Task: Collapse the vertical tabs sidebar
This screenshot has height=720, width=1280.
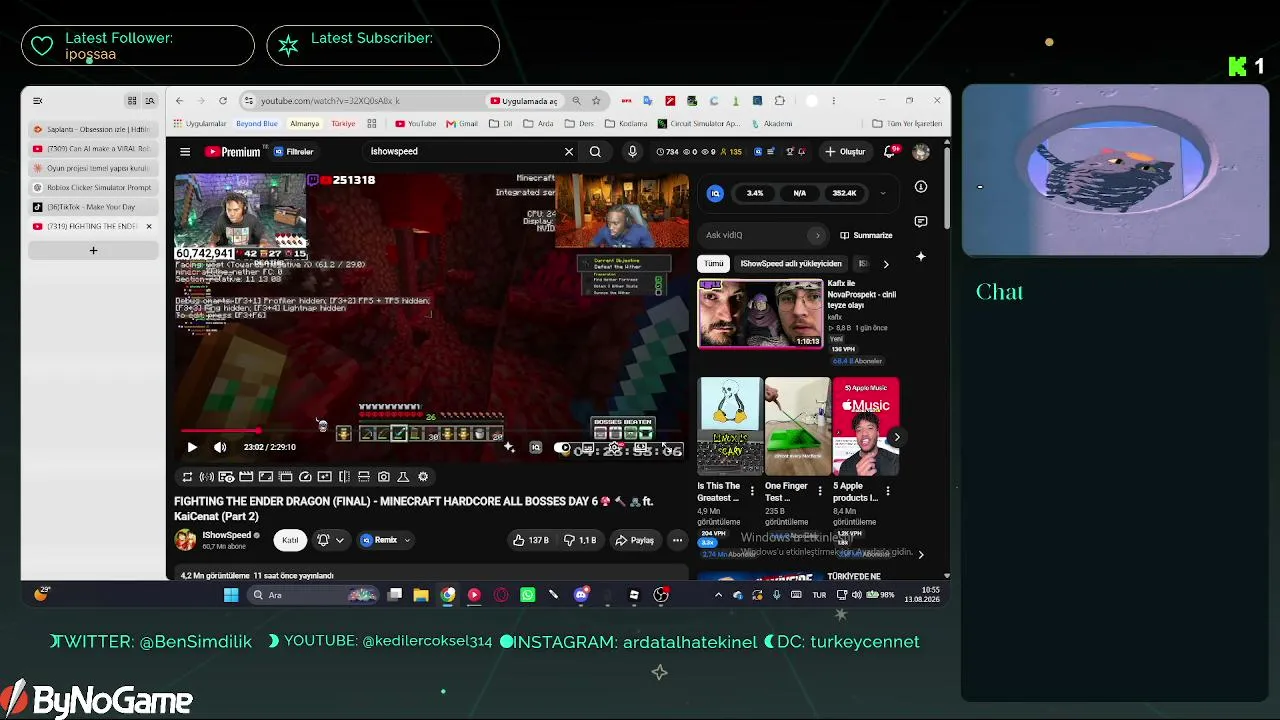Action: coord(38,101)
